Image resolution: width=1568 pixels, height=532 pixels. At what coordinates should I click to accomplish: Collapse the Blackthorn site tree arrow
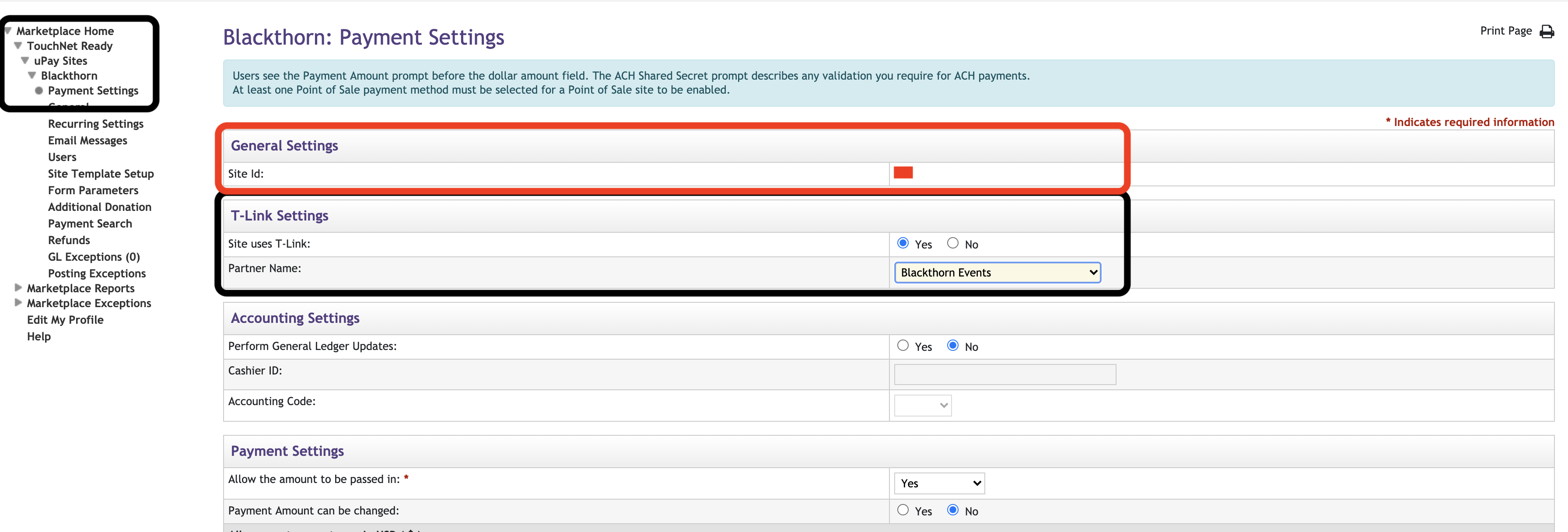pyautogui.click(x=32, y=76)
